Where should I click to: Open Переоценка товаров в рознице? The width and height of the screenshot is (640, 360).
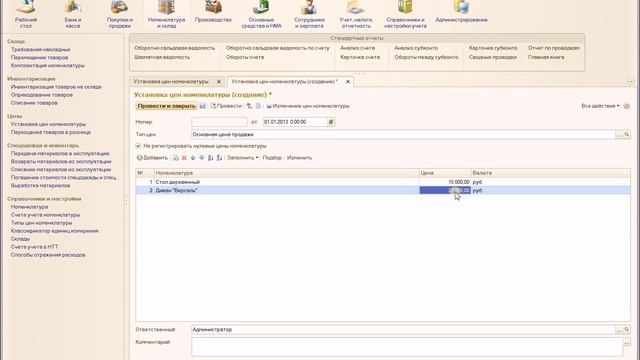[51, 132]
